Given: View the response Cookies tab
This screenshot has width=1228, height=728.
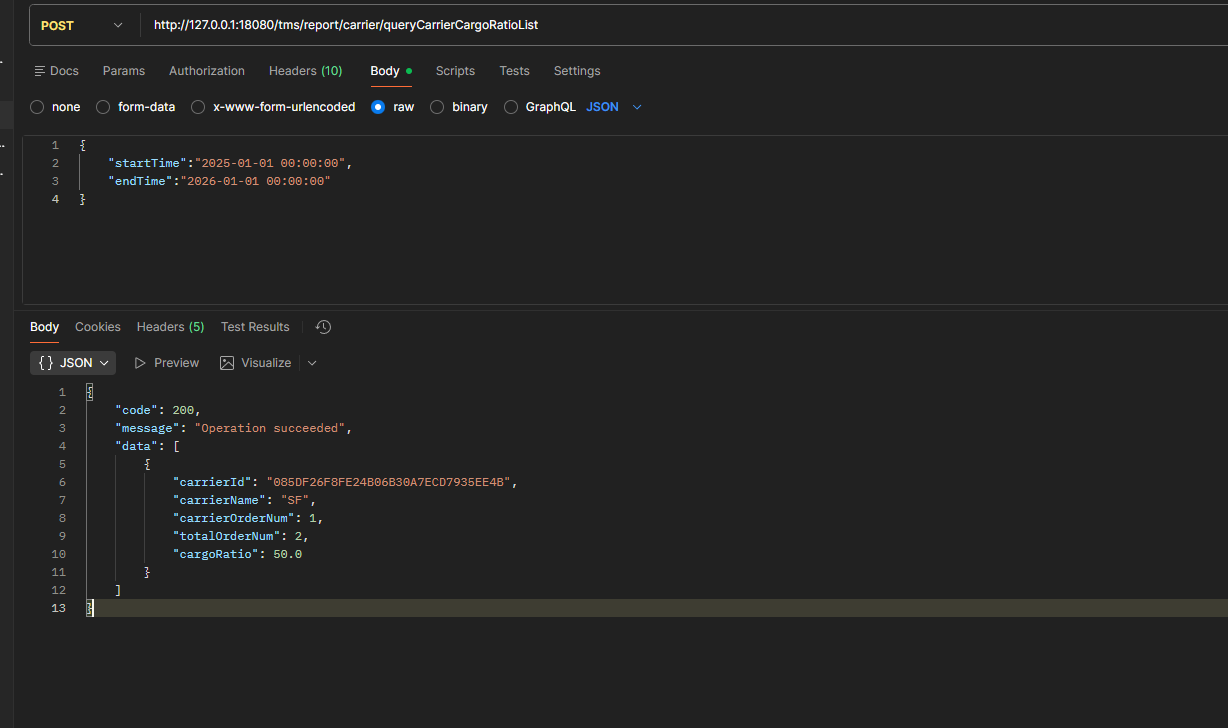Looking at the screenshot, I should click(98, 327).
